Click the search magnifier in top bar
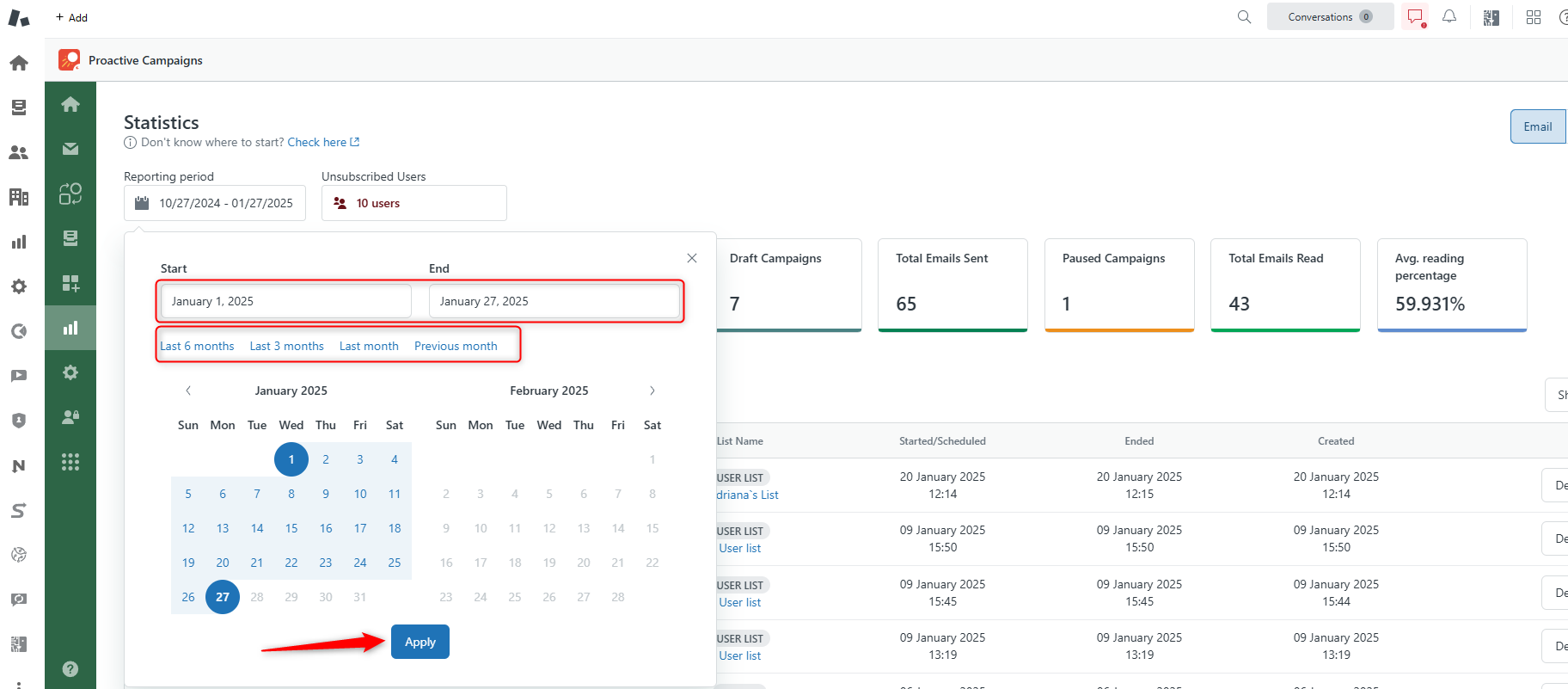 click(1244, 17)
